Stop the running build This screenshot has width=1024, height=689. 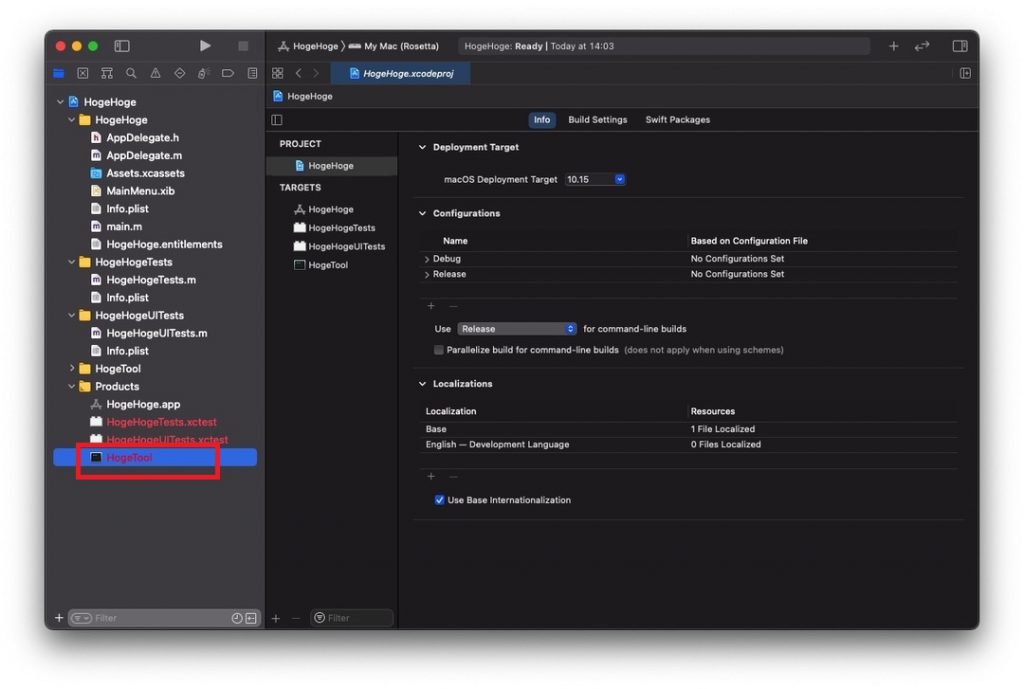click(x=243, y=46)
